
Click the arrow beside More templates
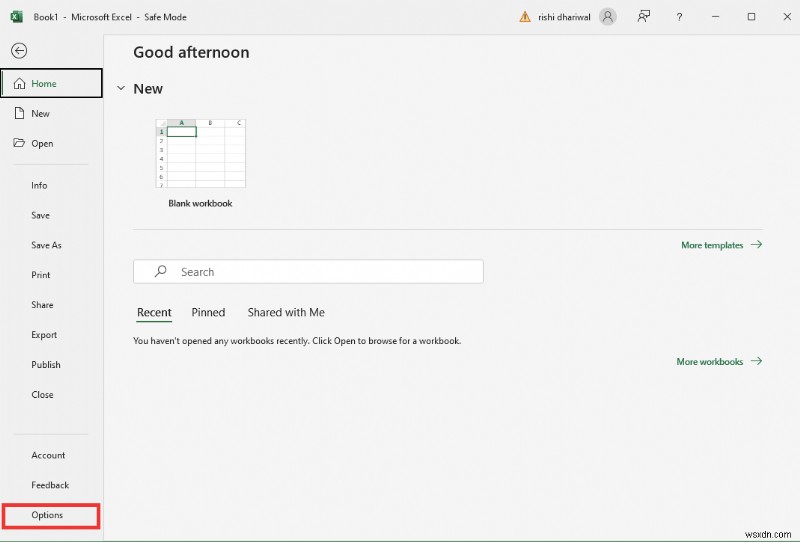[x=757, y=244]
